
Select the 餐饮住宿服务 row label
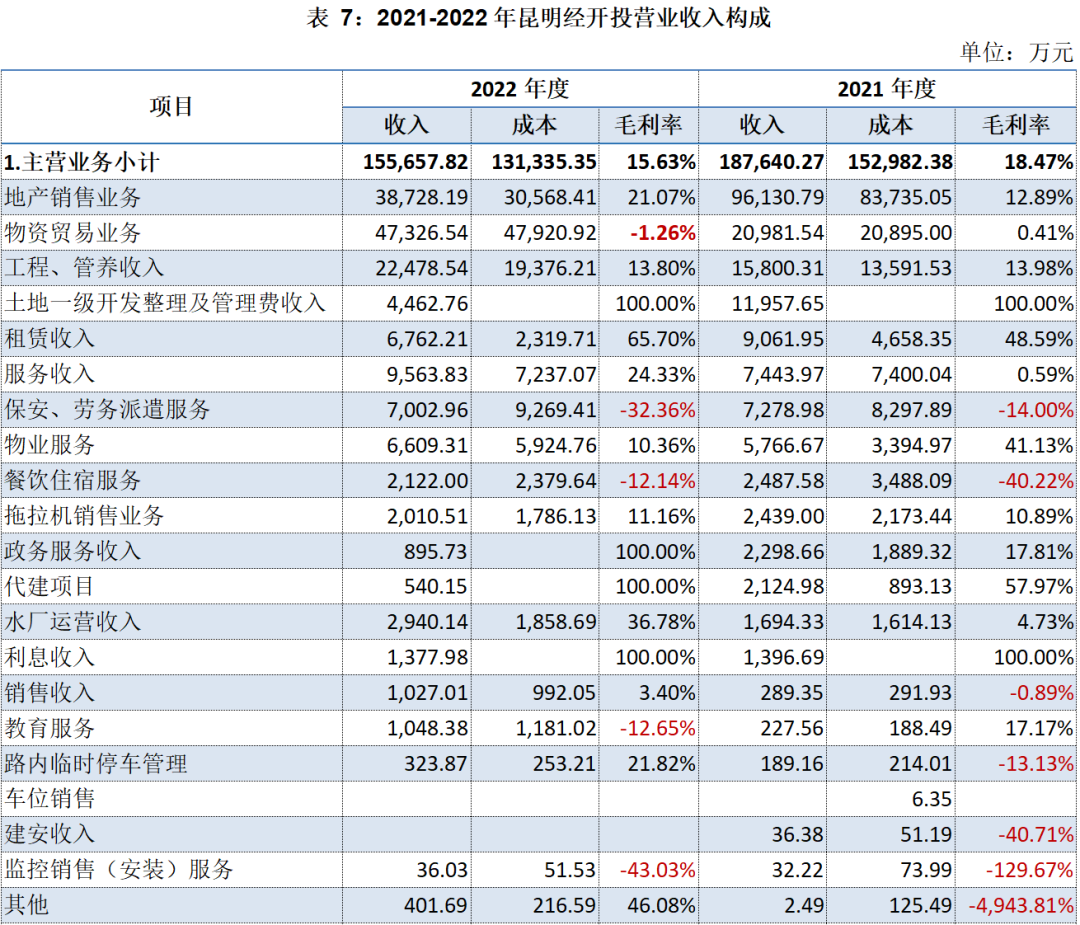point(74,480)
